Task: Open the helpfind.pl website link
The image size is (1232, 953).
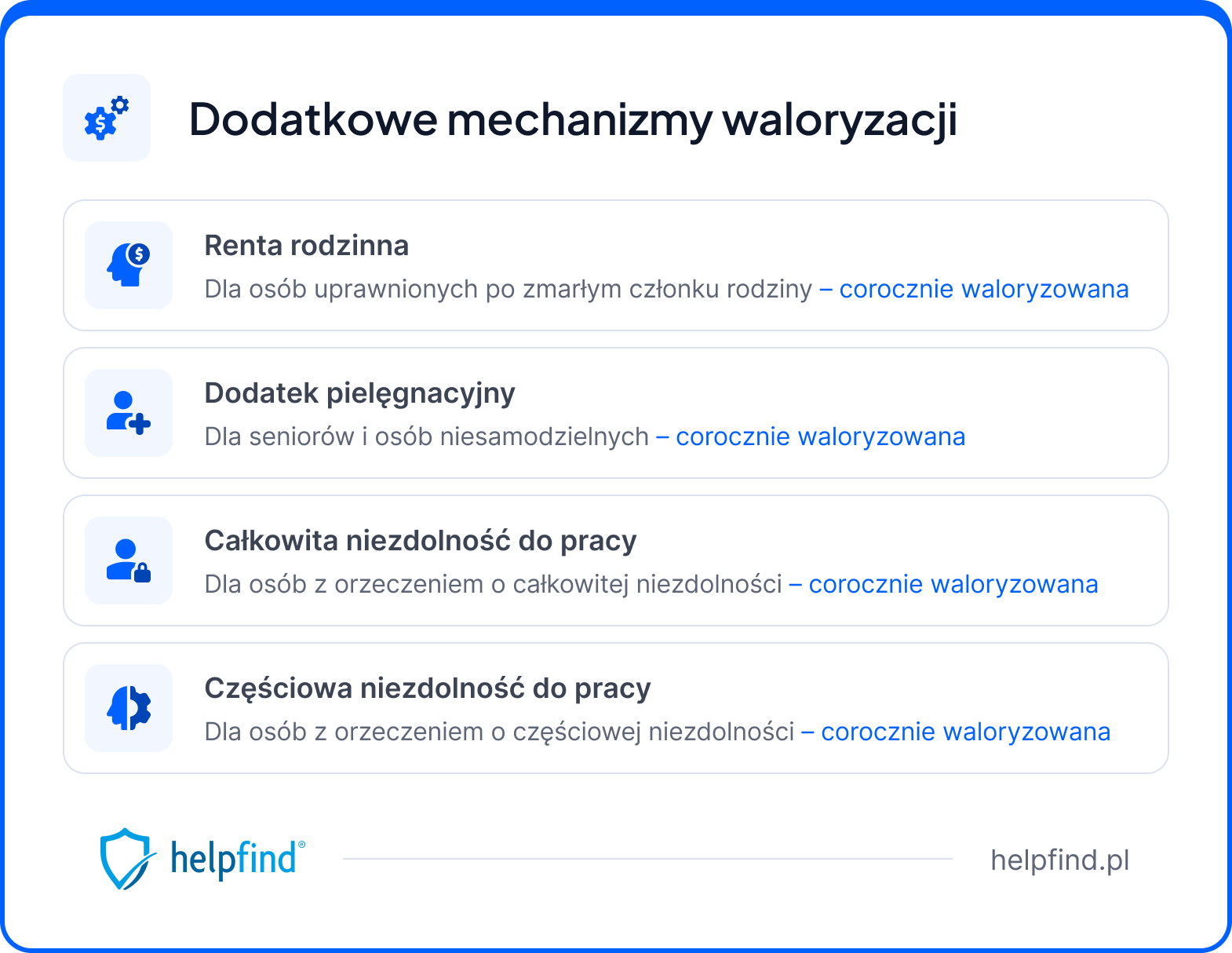Action: click(x=1059, y=860)
